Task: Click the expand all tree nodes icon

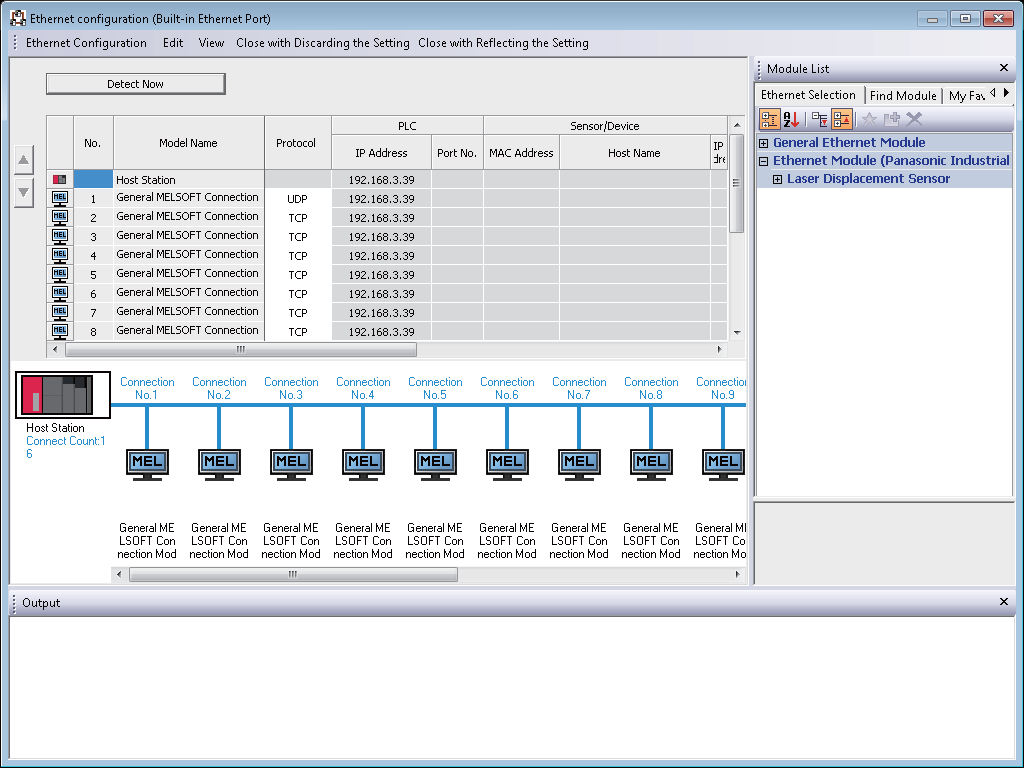Action: 820,119
